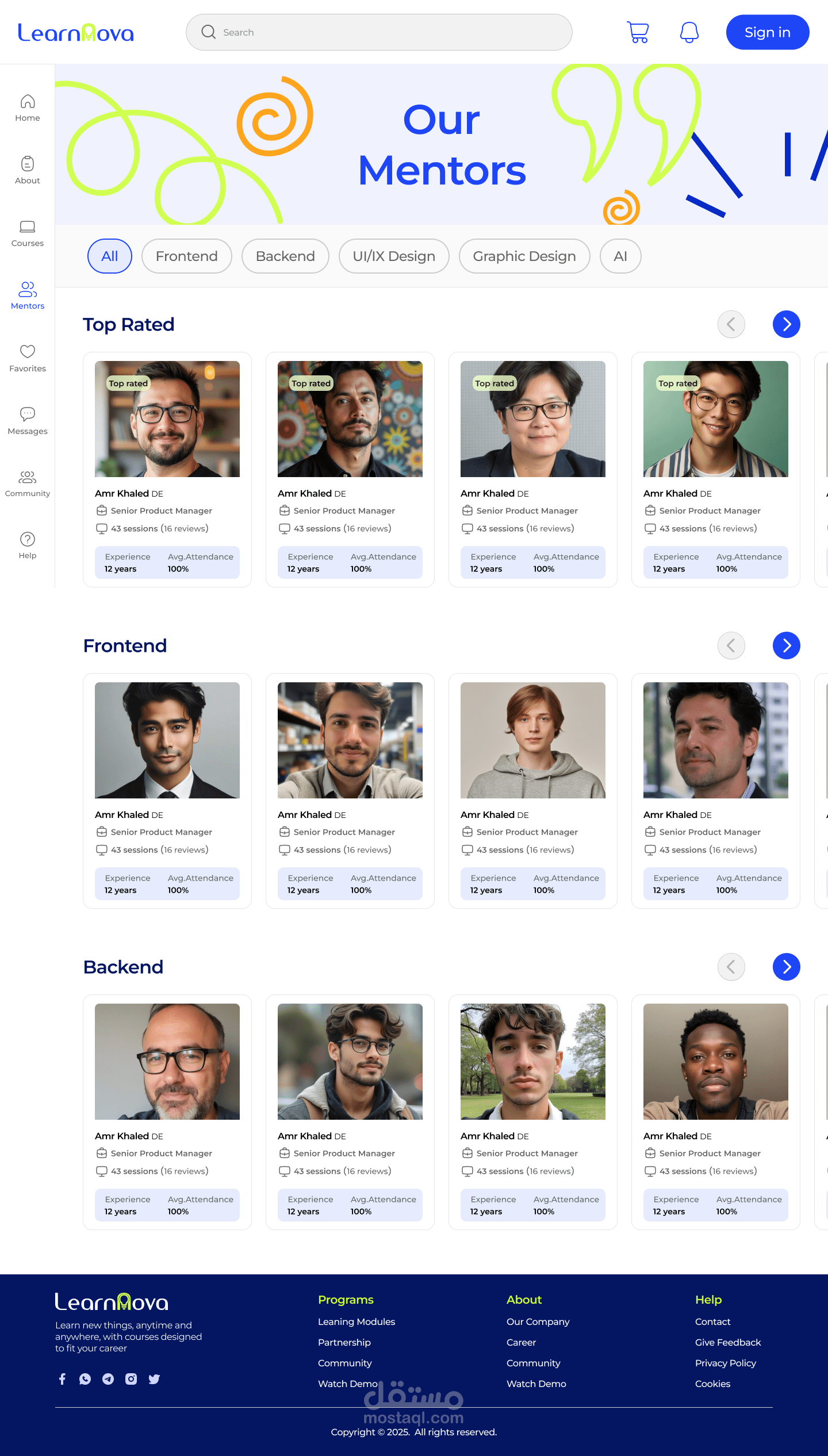Open Messages icon in sidebar
Viewport: 828px width, 1456px height.
[x=28, y=413]
